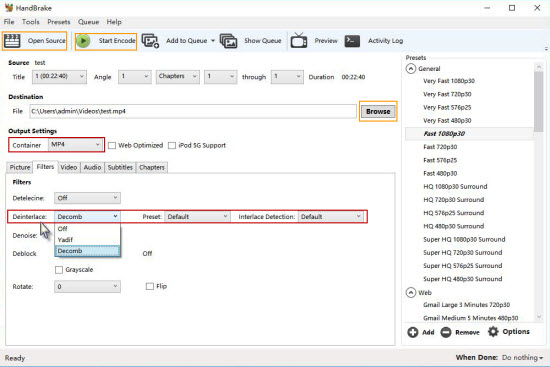The height and width of the screenshot is (367, 550).
Task: Click the Browse button
Action: [378, 112]
